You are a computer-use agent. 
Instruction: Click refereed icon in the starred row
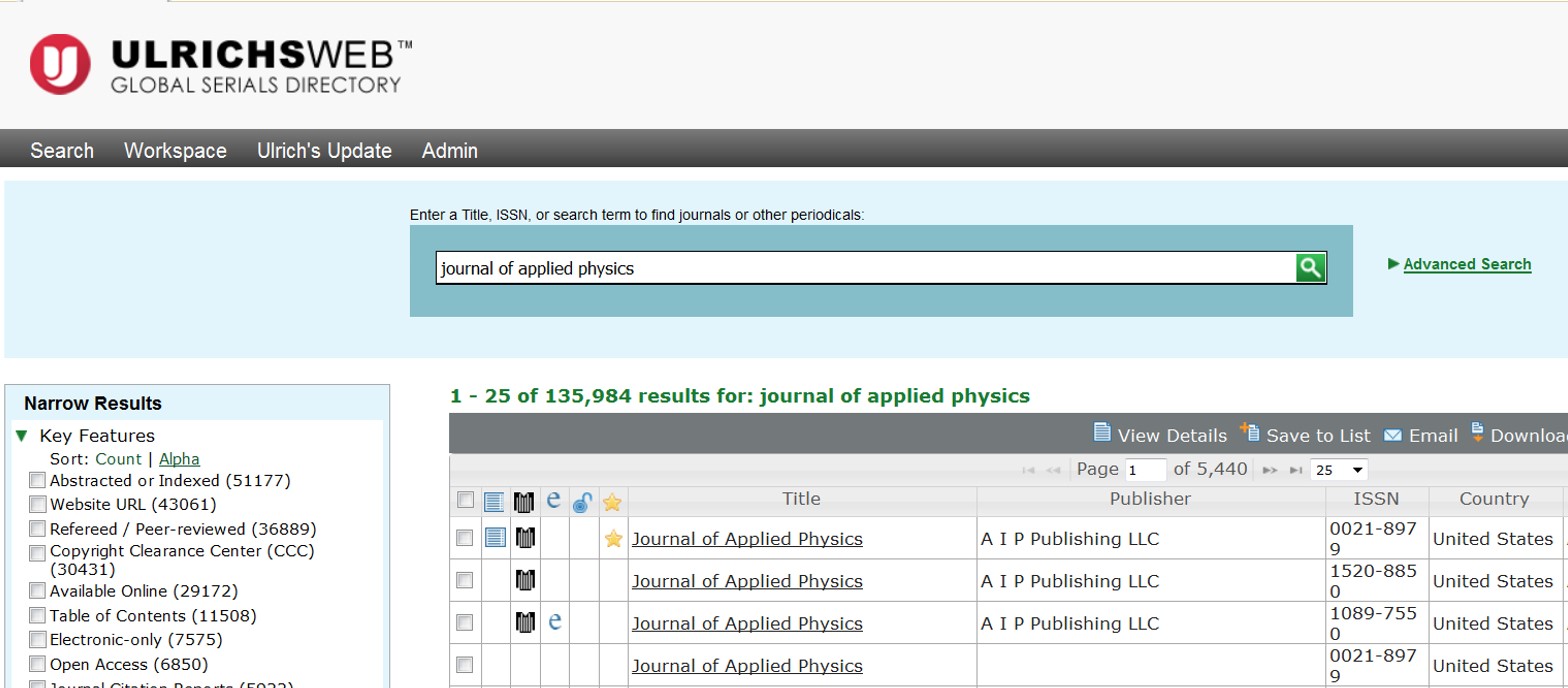coord(524,538)
